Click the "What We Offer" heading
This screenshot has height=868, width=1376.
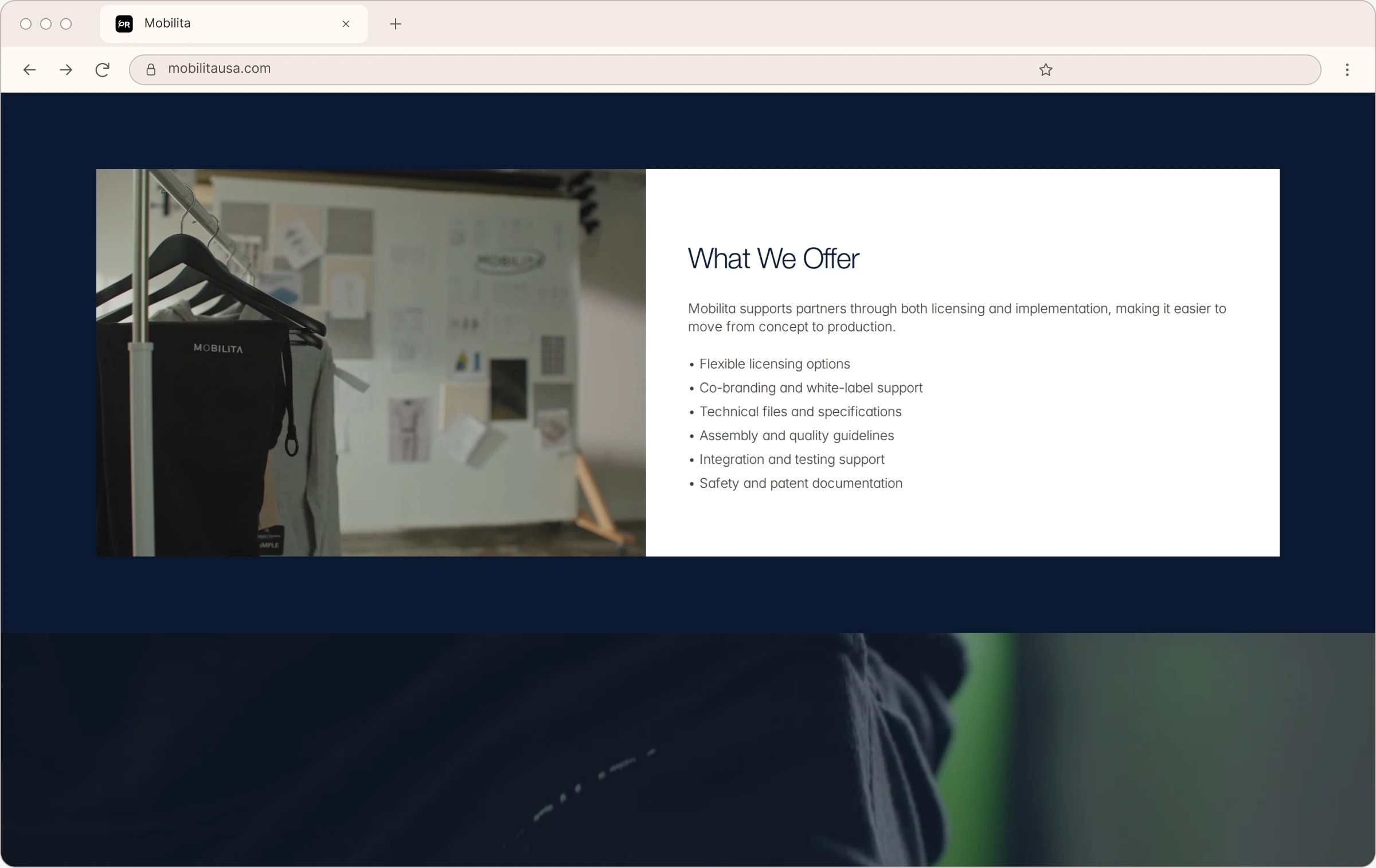click(x=773, y=259)
